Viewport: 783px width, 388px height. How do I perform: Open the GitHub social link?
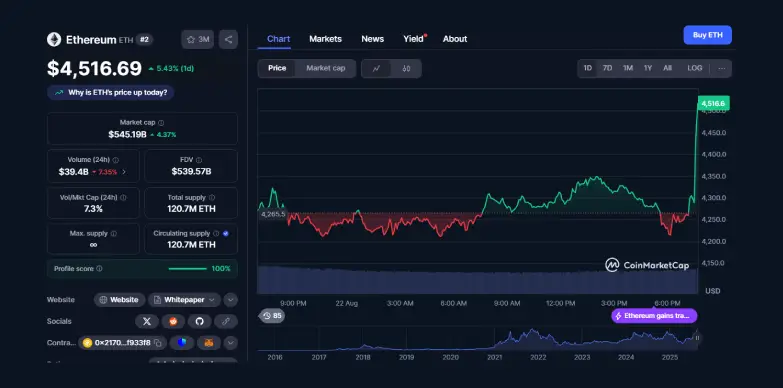click(x=200, y=322)
